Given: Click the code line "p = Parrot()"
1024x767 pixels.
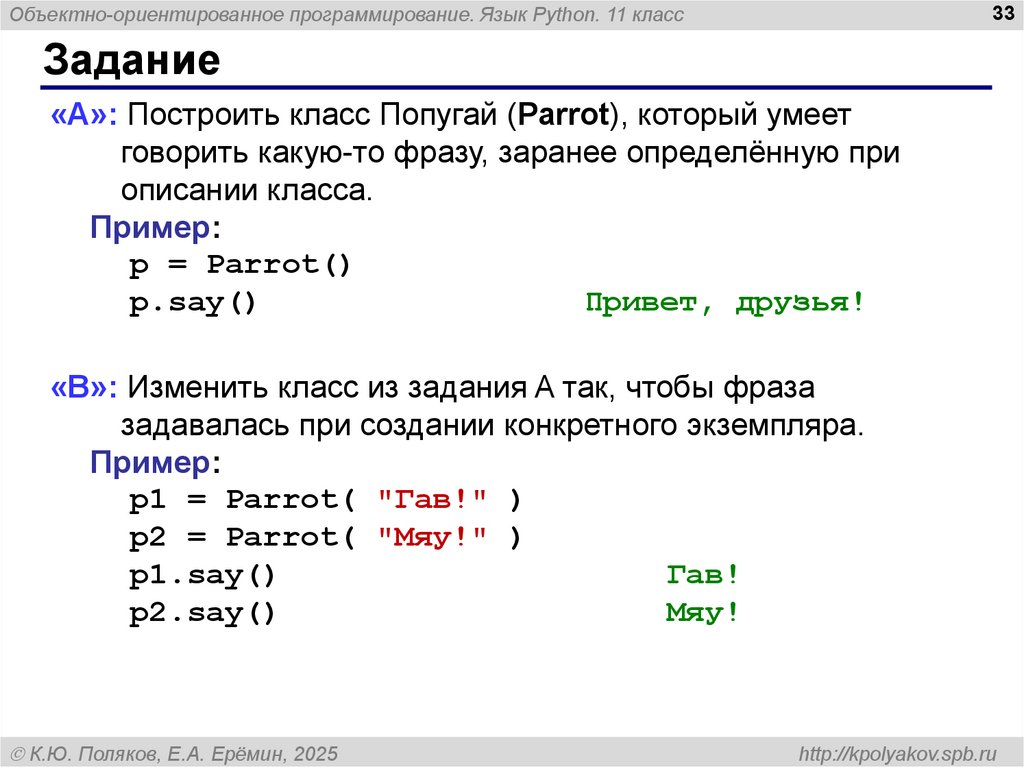Looking at the screenshot, I should 240,266.
